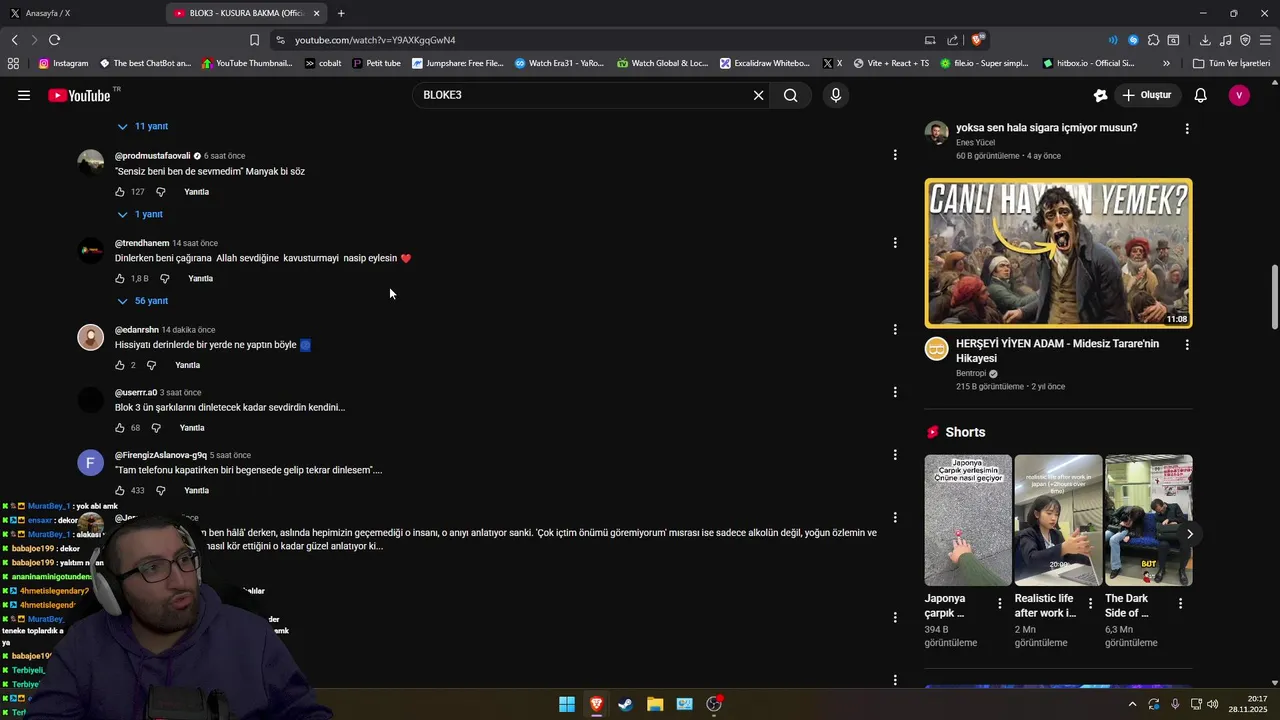Open Japonya çarpık Short thumbnail
This screenshot has height=720, width=1280.
pyautogui.click(x=968, y=520)
